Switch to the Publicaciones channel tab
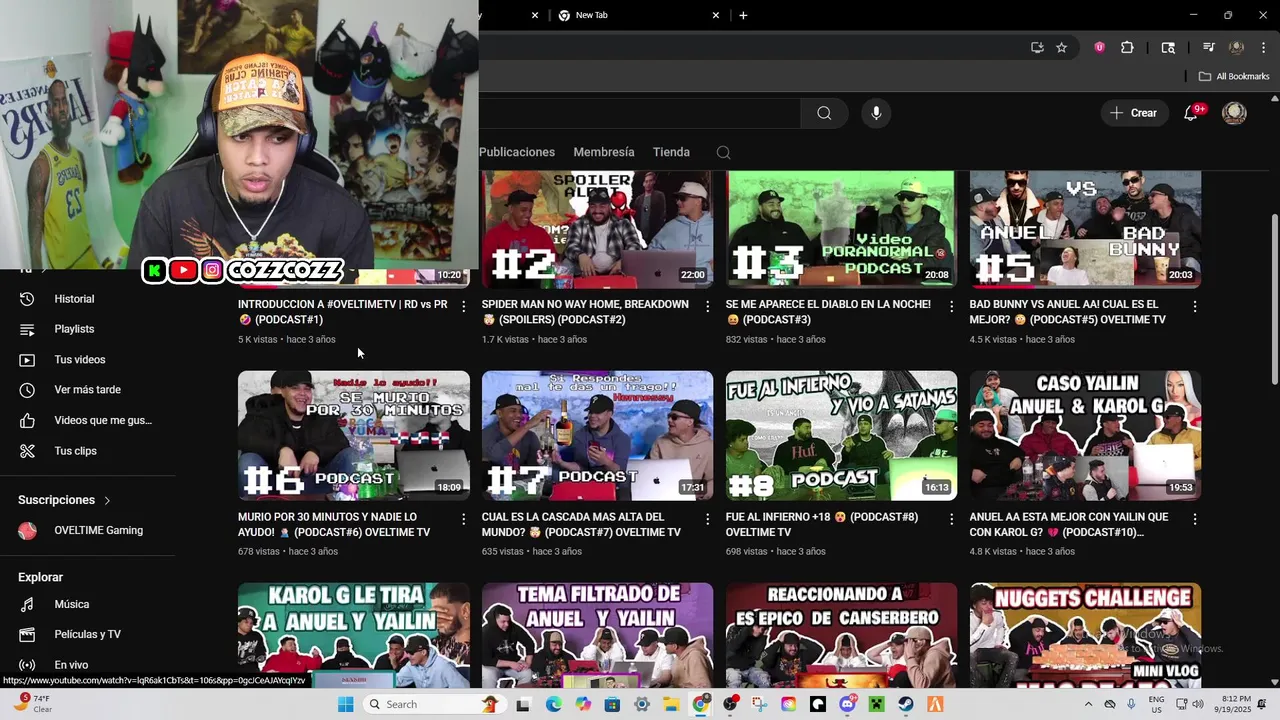The image size is (1280, 720). 517,152
